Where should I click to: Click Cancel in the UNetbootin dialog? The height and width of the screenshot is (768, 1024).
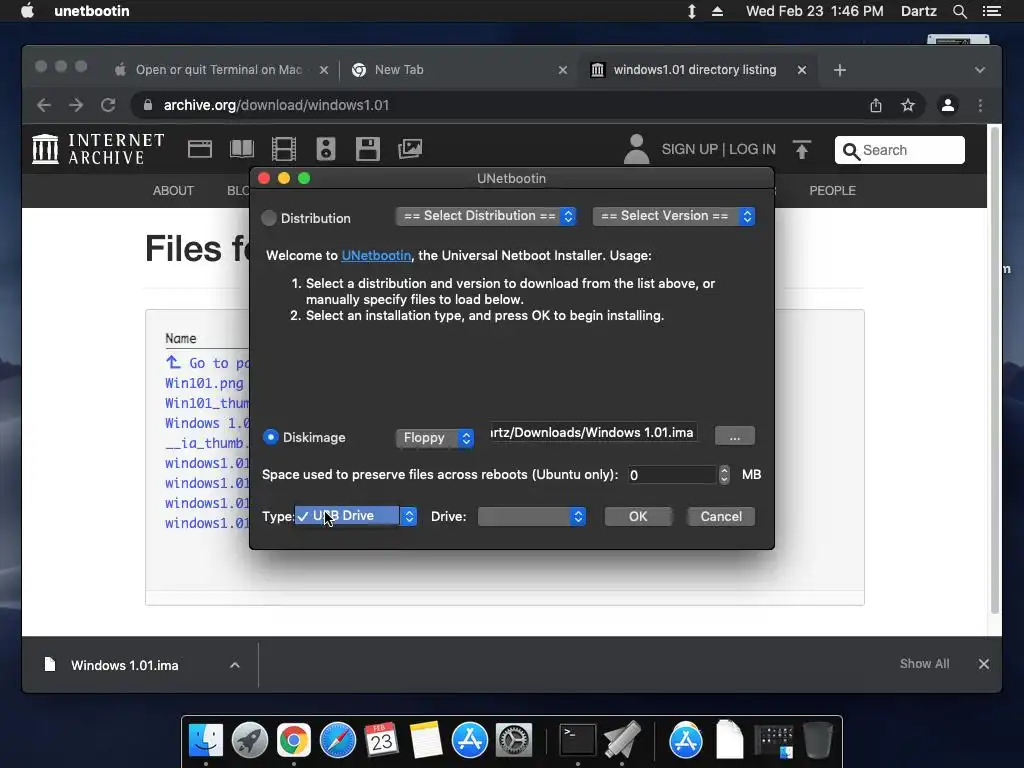[x=721, y=517]
